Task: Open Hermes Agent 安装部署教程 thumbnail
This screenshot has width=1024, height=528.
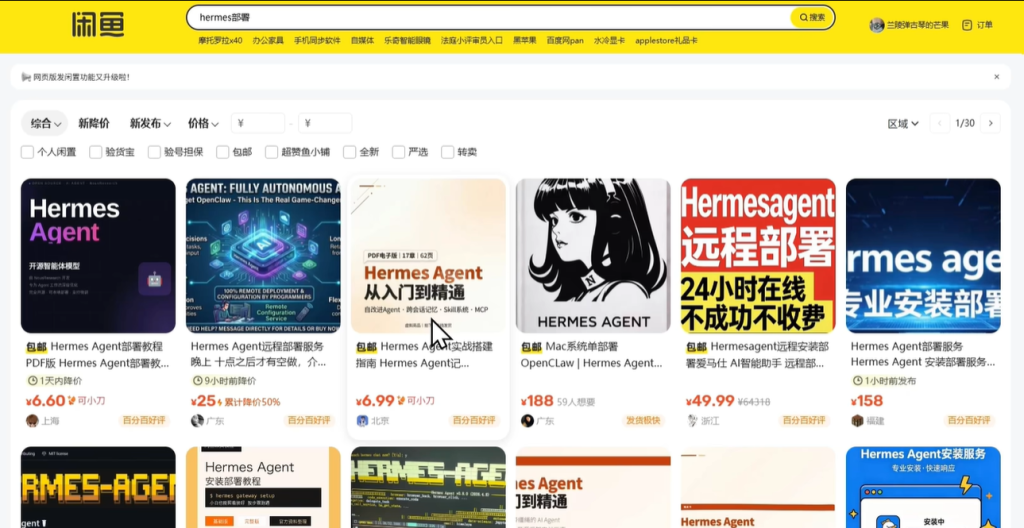Action: (263, 487)
